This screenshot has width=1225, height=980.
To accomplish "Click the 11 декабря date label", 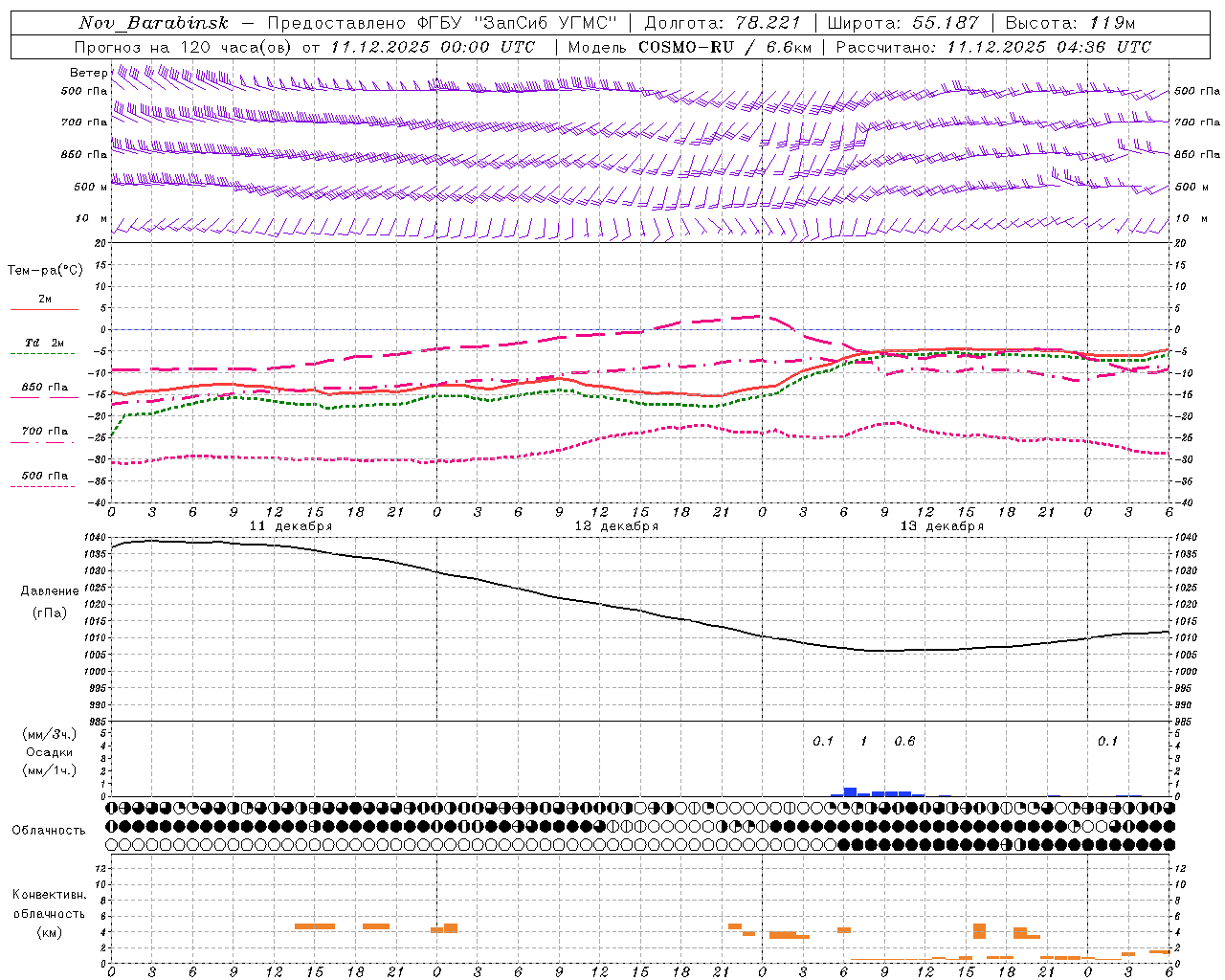I will pyautogui.click(x=291, y=526).
